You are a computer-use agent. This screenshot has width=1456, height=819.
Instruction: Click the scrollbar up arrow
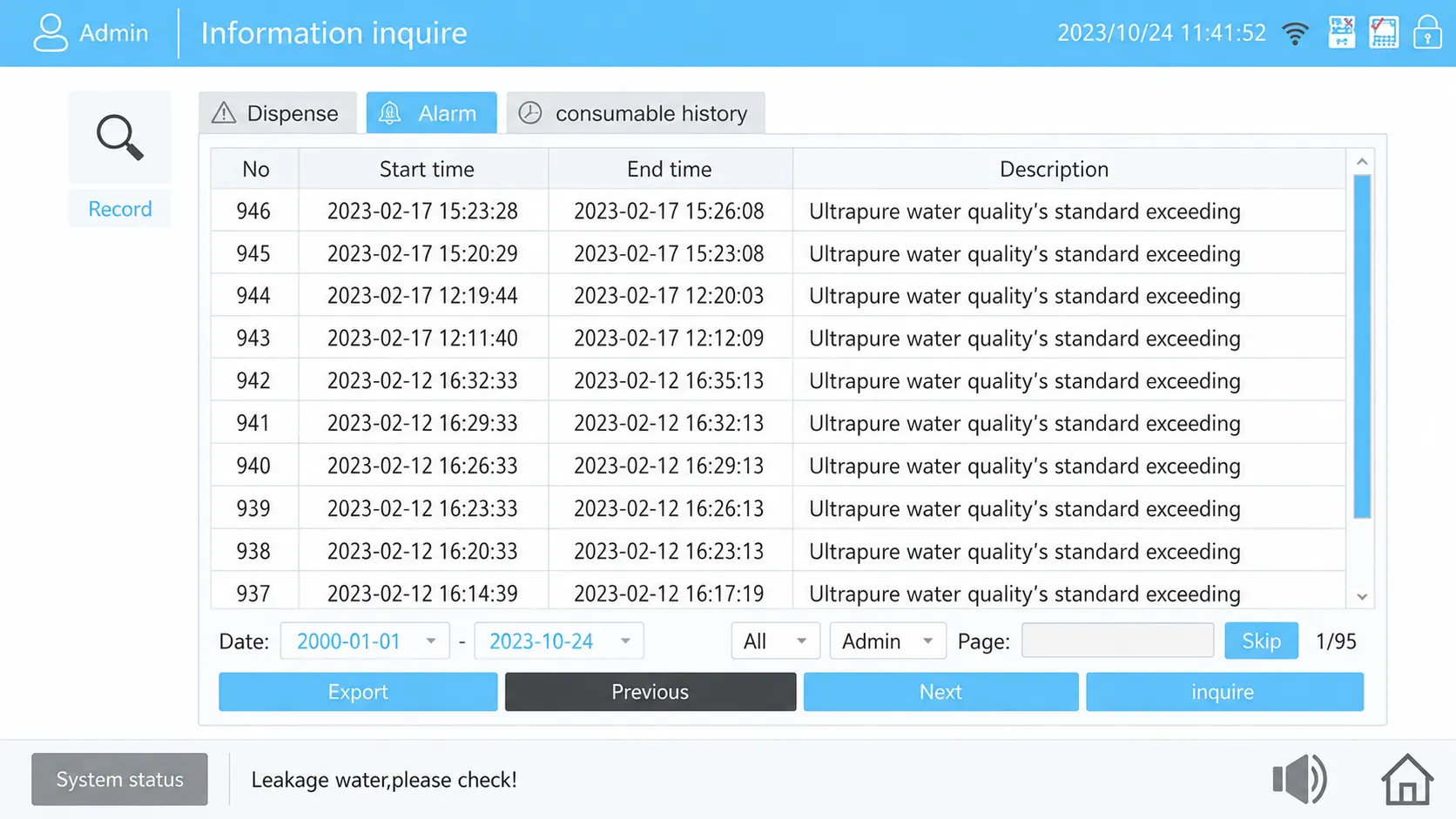point(1362,162)
